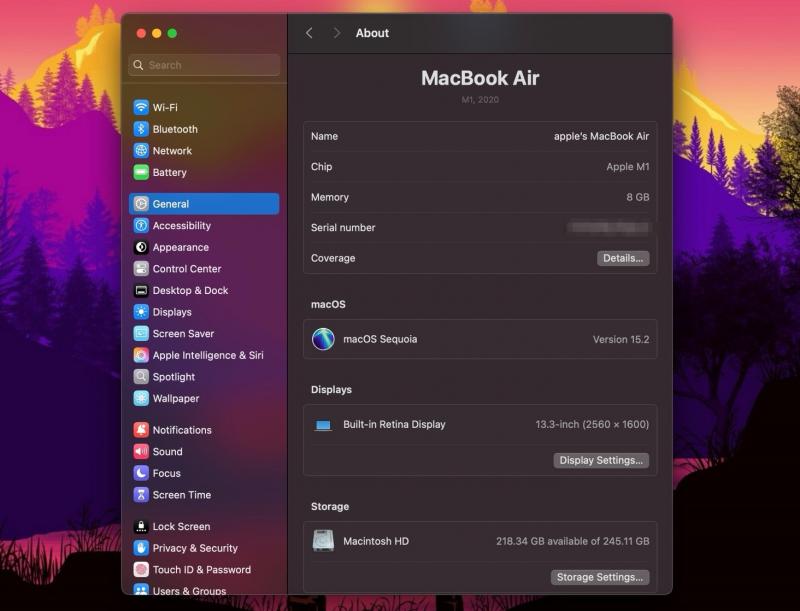Screen dimensions: 800x611
Task: Open Wi-Fi settings label
Action: tap(165, 108)
